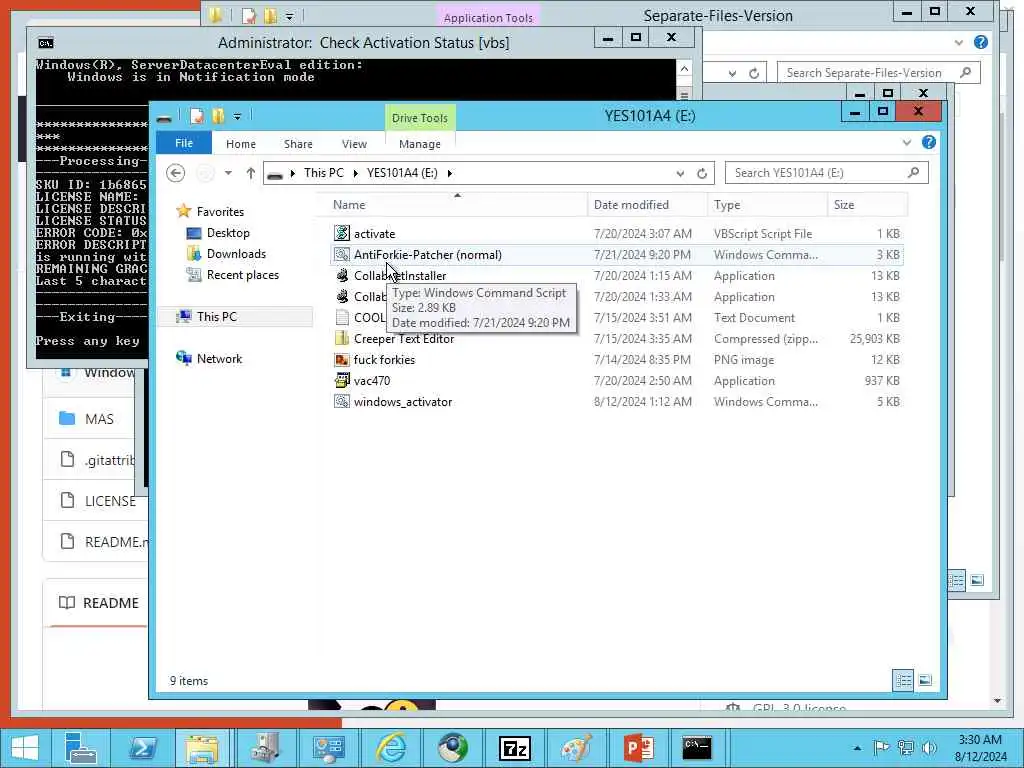This screenshot has height=768, width=1024.
Task: Open Action Center flag icon
Action: (881, 748)
